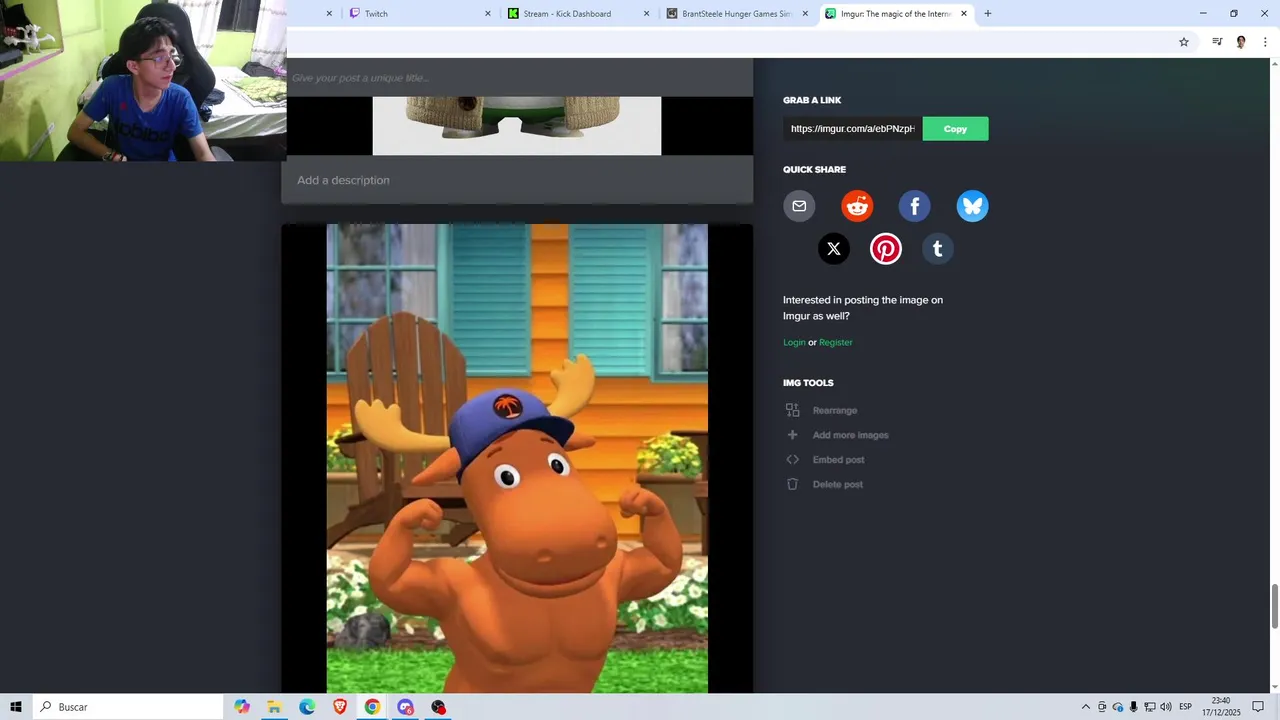Close the Kick Dashboard tab
The height and width of the screenshot is (720, 1280).
pos(647,14)
